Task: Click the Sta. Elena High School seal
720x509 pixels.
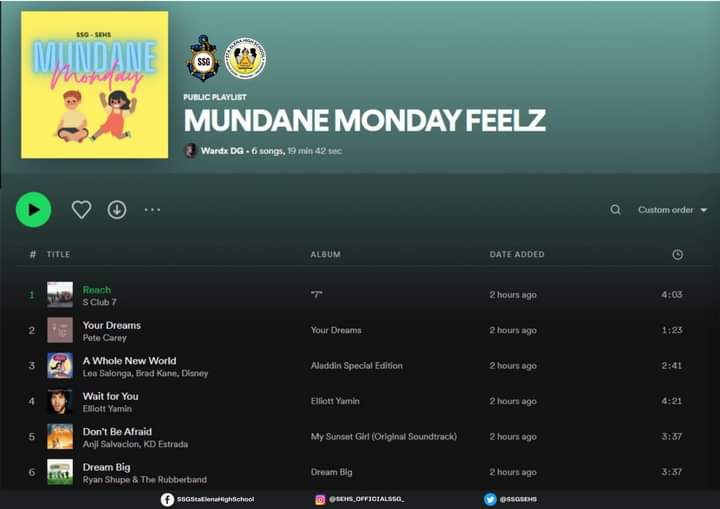Action: [245, 58]
